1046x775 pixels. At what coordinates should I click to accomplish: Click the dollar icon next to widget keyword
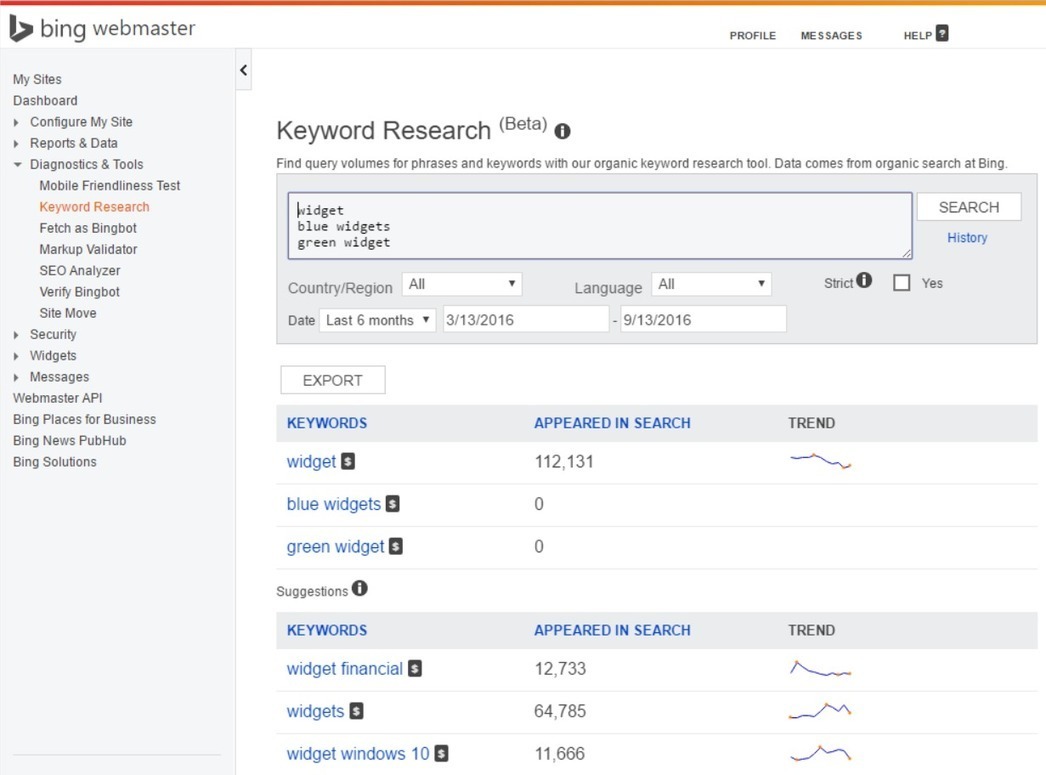click(x=347, y=462)
